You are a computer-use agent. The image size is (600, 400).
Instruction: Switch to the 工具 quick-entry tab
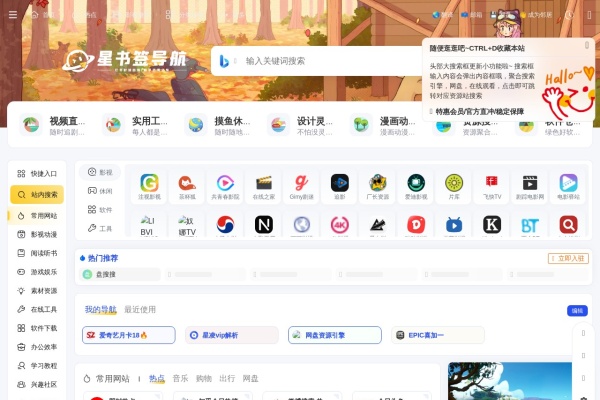100,228
